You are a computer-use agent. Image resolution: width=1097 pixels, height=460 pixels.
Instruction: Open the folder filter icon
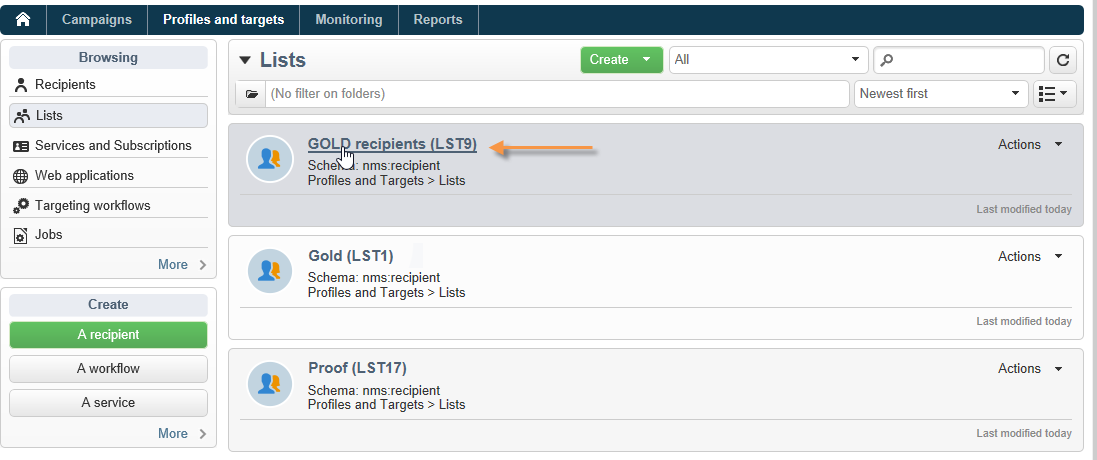251,94
